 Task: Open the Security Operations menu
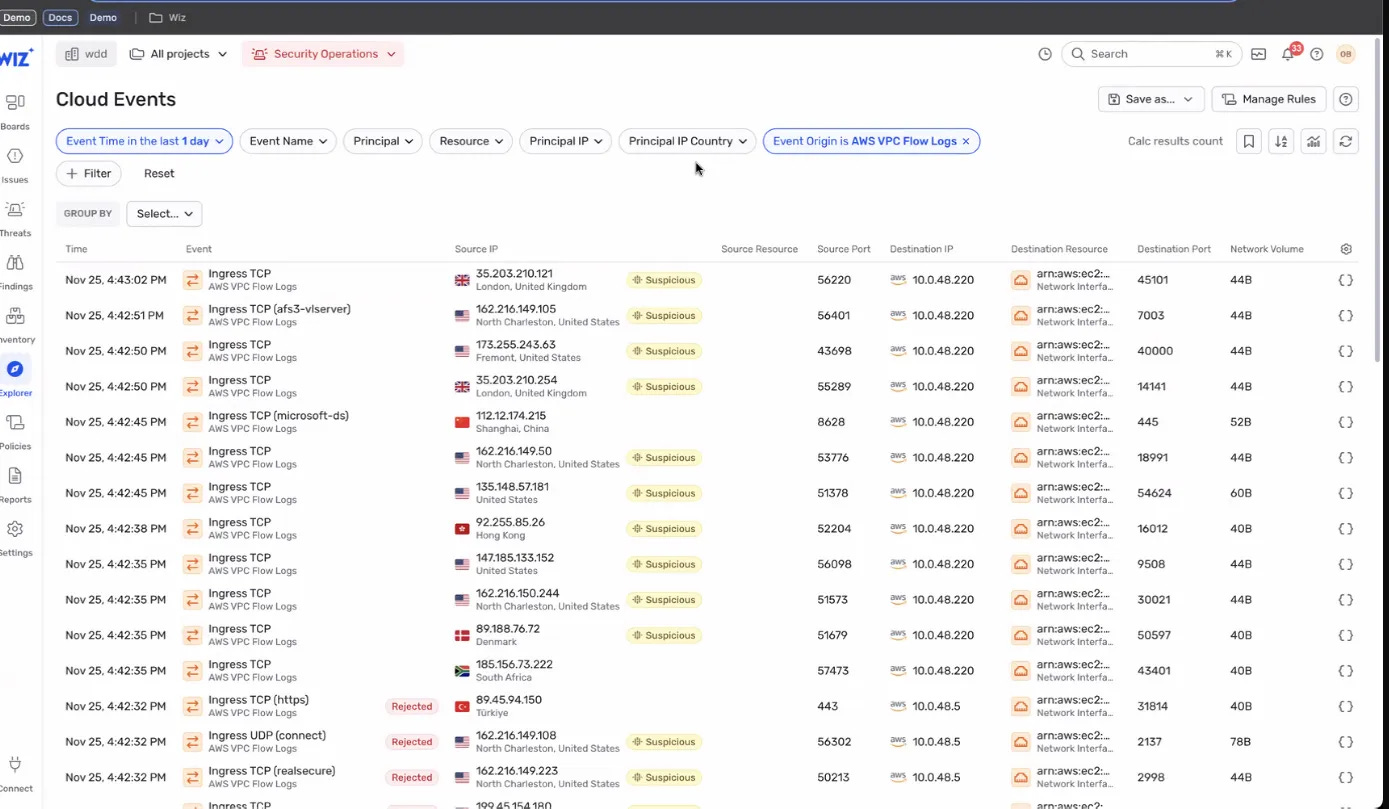(x=323, y=54)
